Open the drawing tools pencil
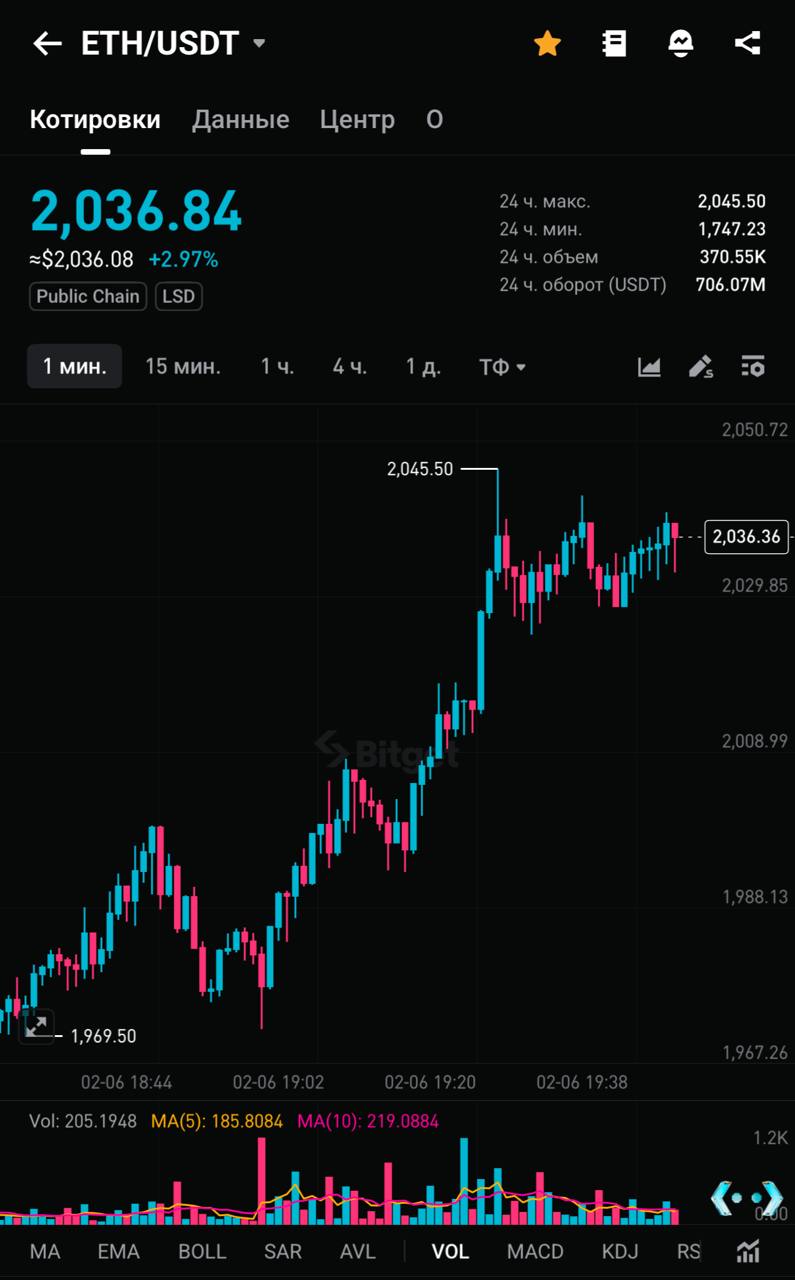Viewport: 795px width, 1280px height. pos(701,367)
